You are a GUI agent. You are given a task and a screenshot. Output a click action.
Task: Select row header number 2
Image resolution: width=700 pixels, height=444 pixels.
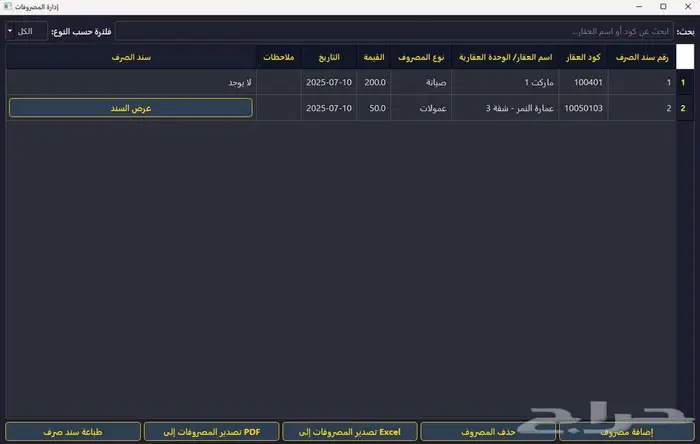684,107
